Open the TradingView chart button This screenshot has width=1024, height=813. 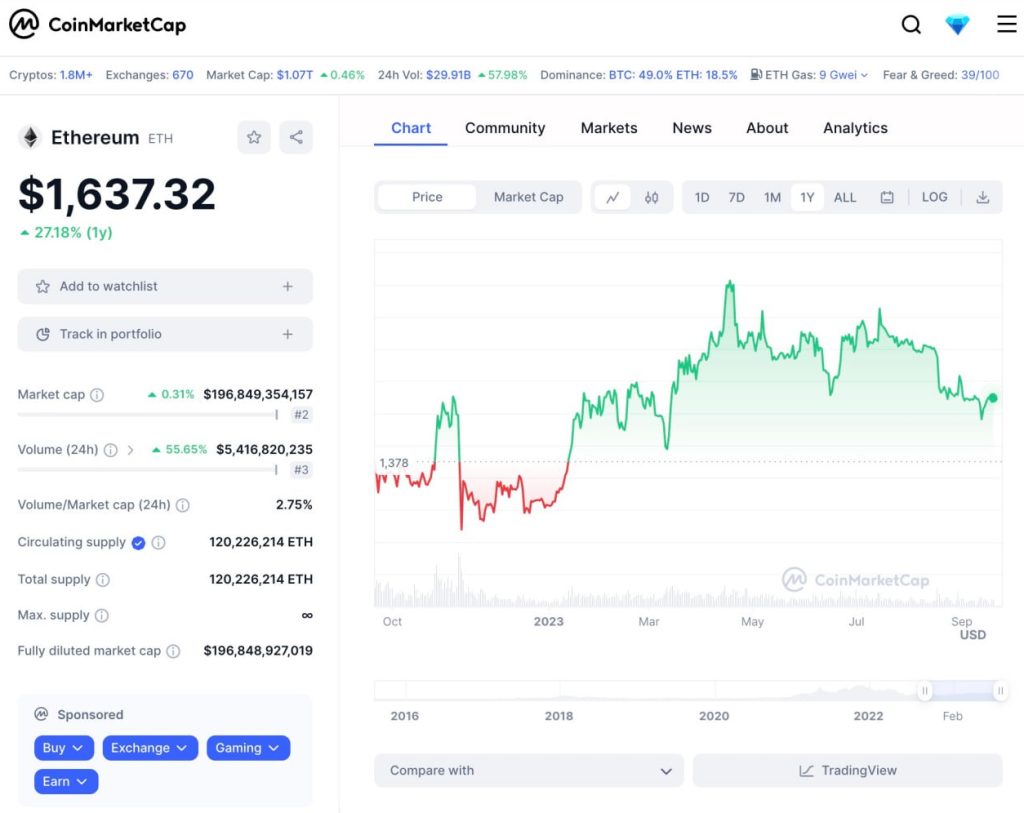(x=847, y=771)
